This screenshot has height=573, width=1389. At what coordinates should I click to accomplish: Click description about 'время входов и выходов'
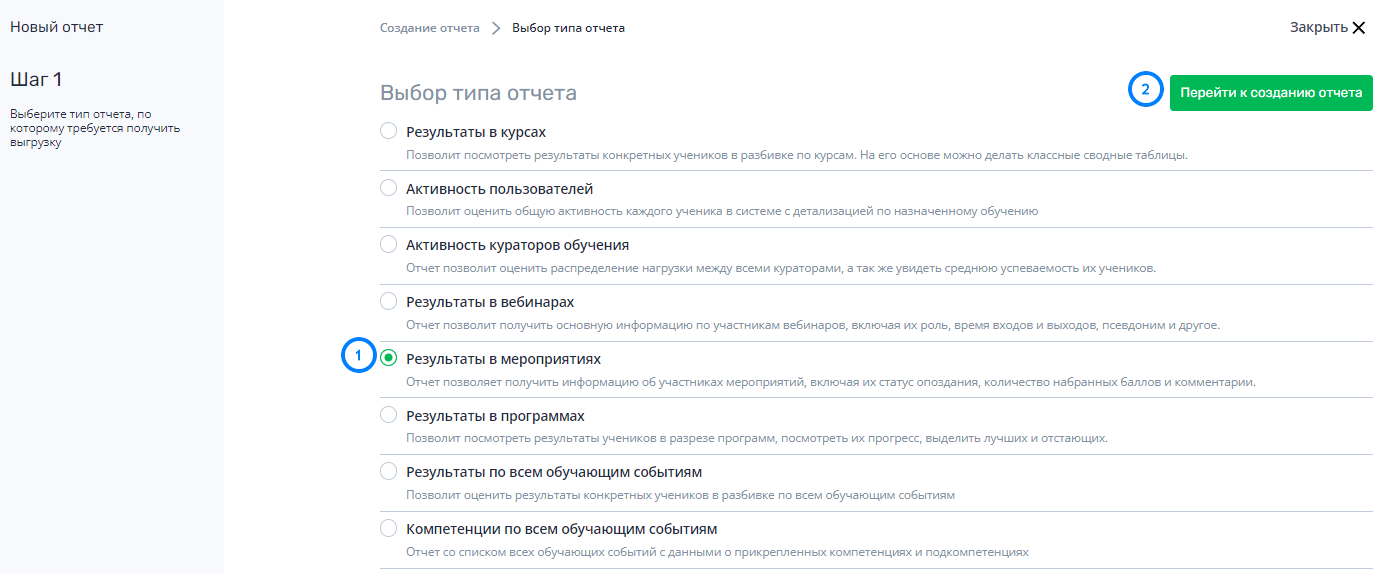(x=813, y=325)
